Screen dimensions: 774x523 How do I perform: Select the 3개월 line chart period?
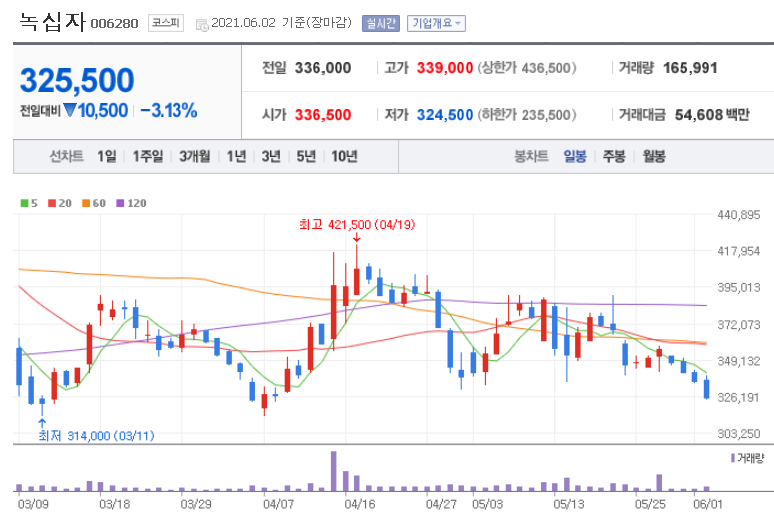pyautogui.click(x=194, y=156)
